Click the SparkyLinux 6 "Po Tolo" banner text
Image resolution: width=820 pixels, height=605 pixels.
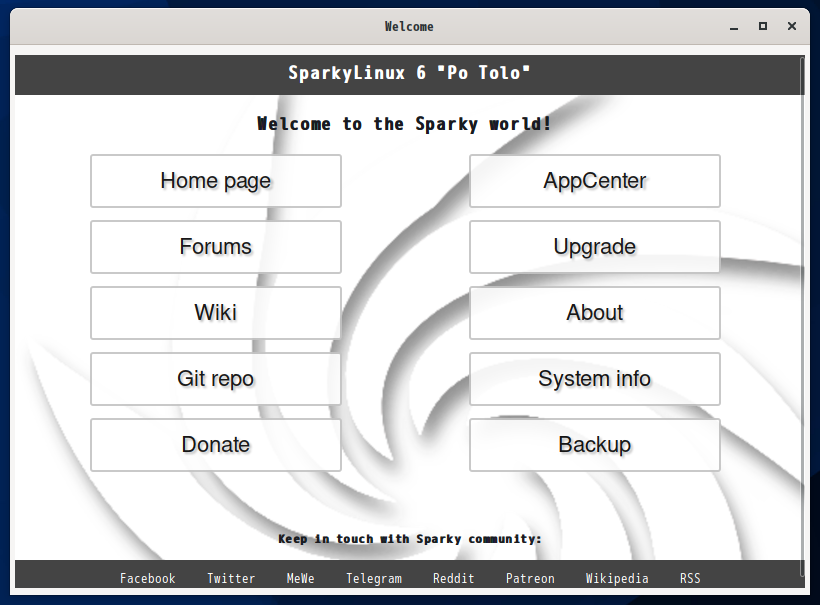[x=409, y=73]
